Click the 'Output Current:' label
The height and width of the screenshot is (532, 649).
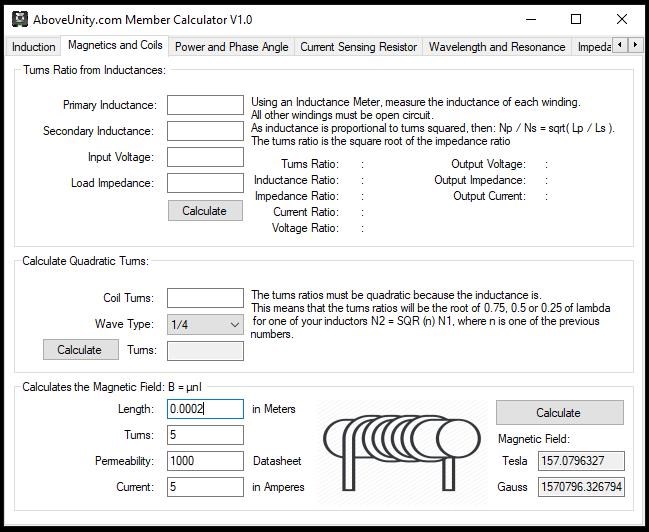click(490, 196)
